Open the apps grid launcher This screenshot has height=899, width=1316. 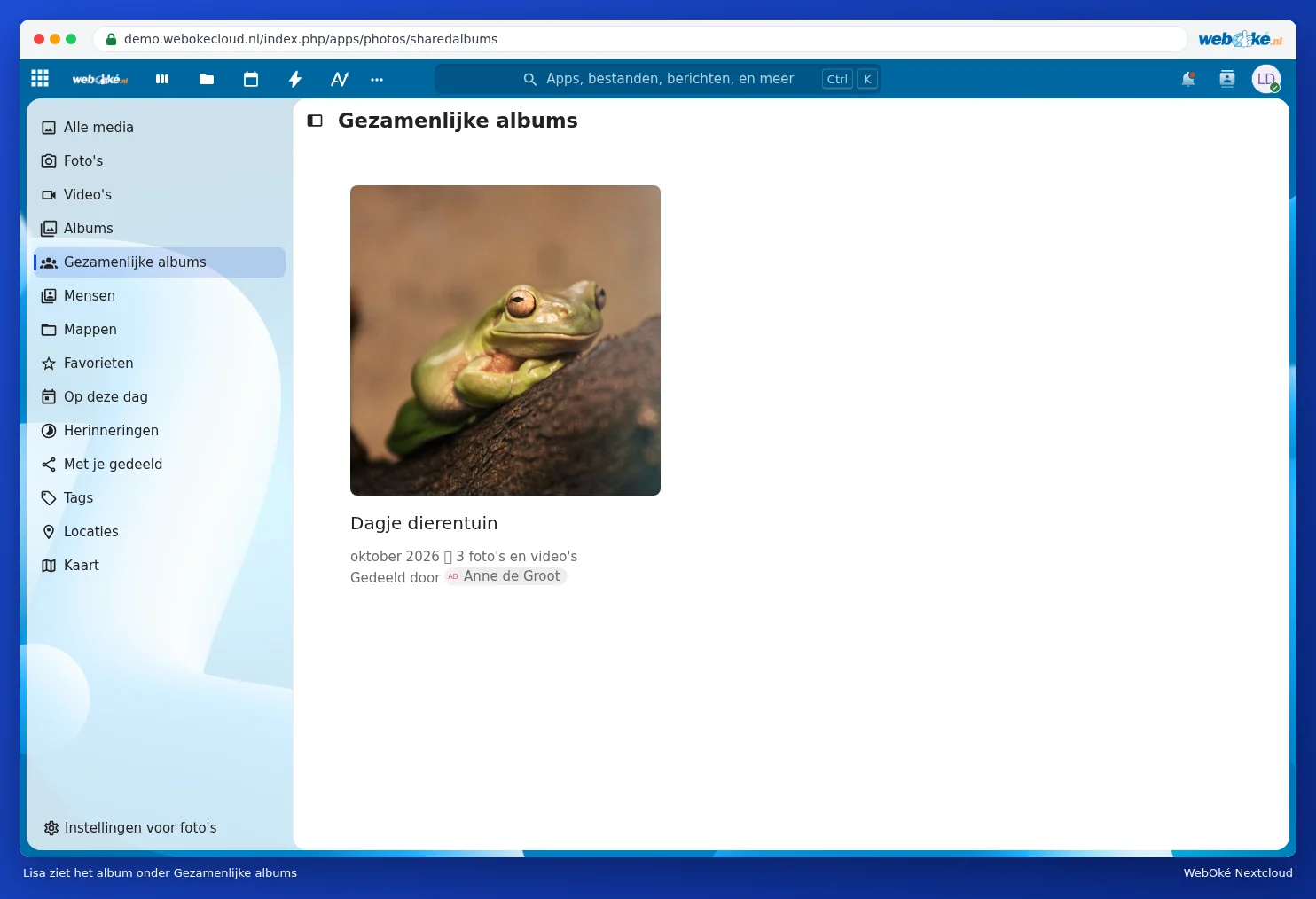[40, 79]
